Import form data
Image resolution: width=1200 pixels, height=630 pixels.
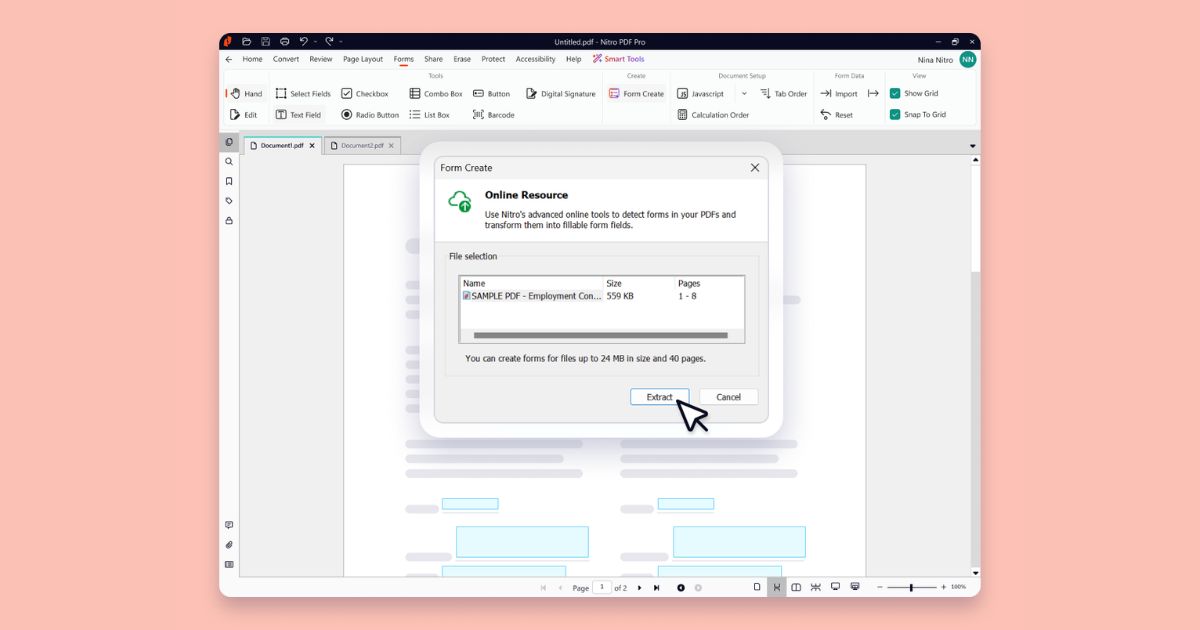pyautogui.click(x=839, y=94)
